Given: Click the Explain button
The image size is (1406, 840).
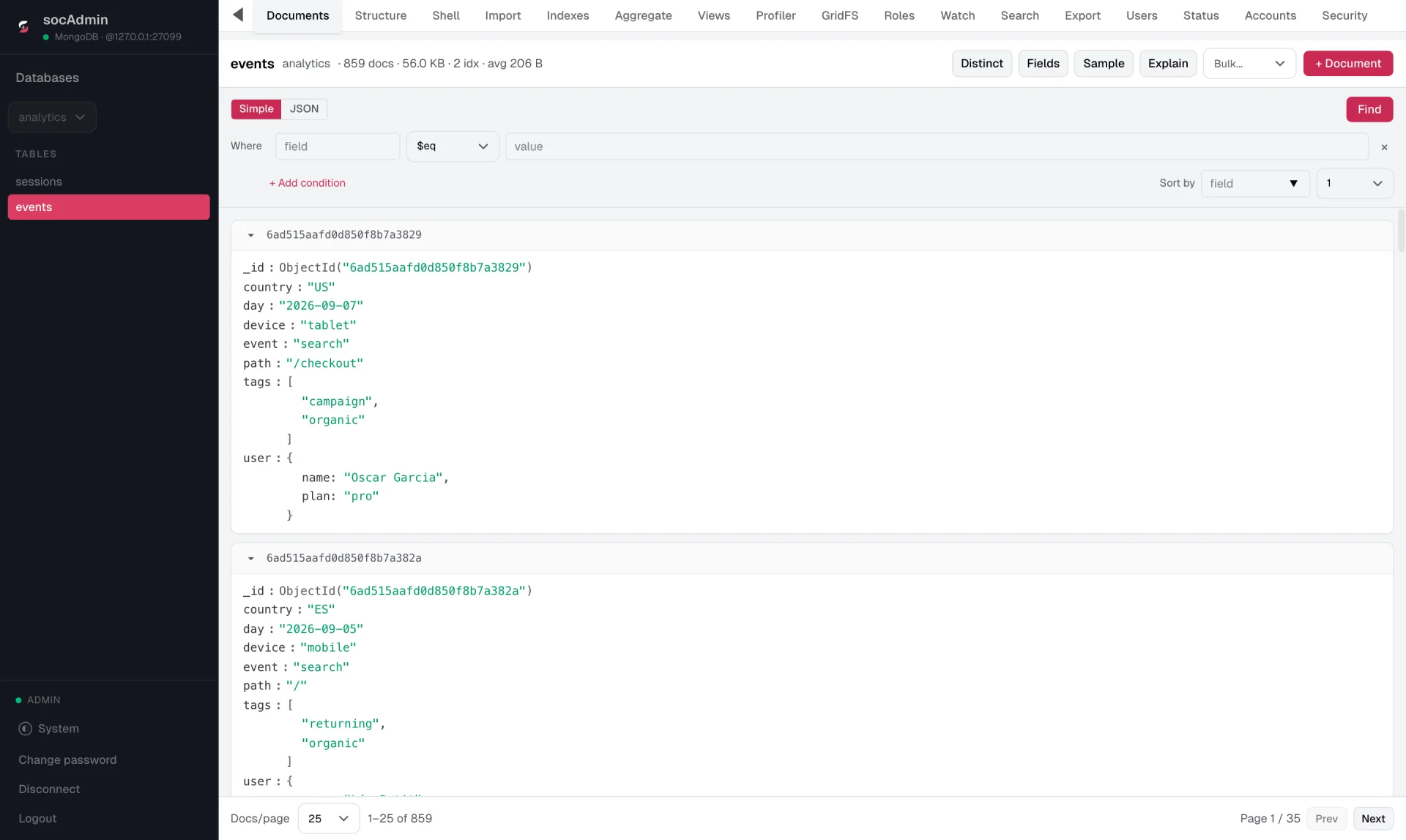Looking at the screenshot, I should coord(1168,64).
